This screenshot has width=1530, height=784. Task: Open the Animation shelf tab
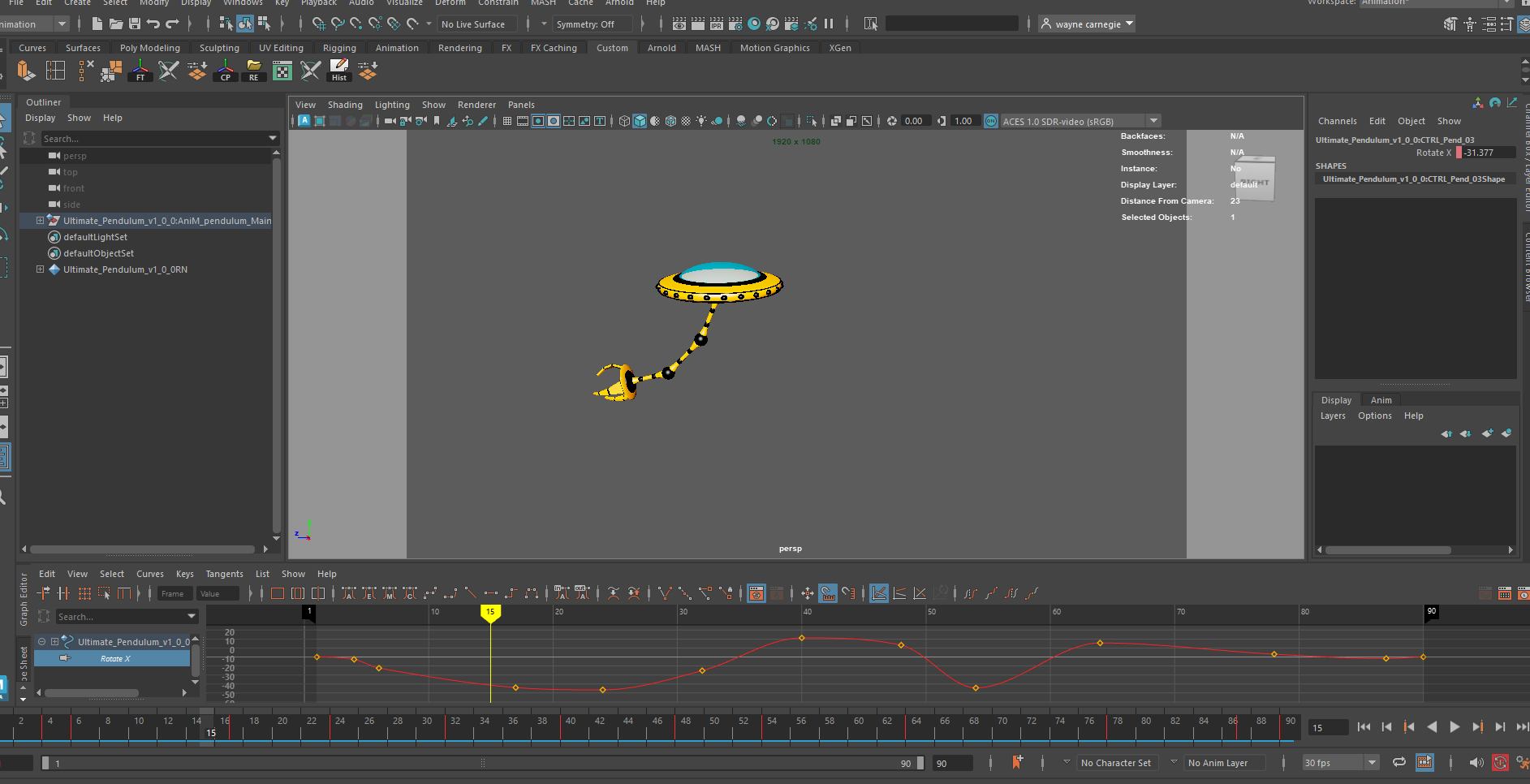(x=397, y=48)
